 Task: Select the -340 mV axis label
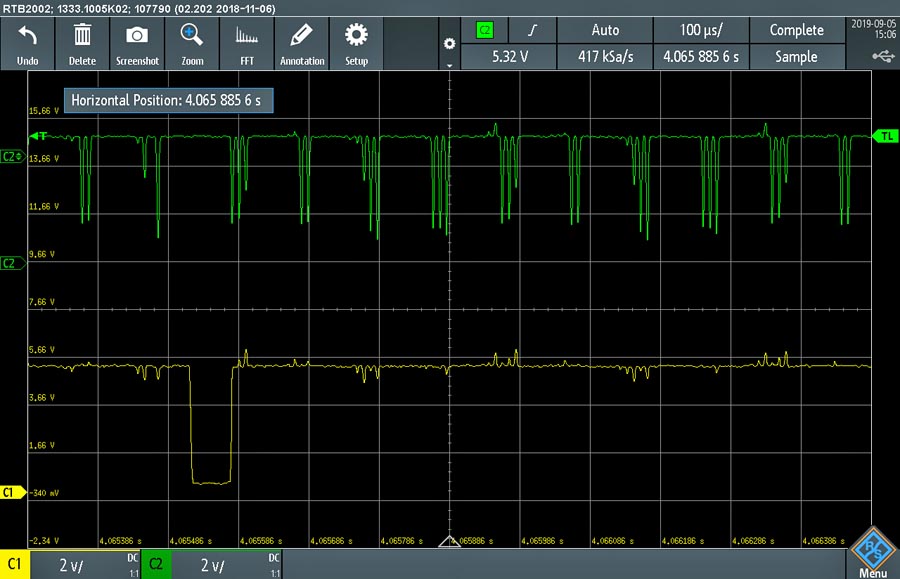[44, 493]
